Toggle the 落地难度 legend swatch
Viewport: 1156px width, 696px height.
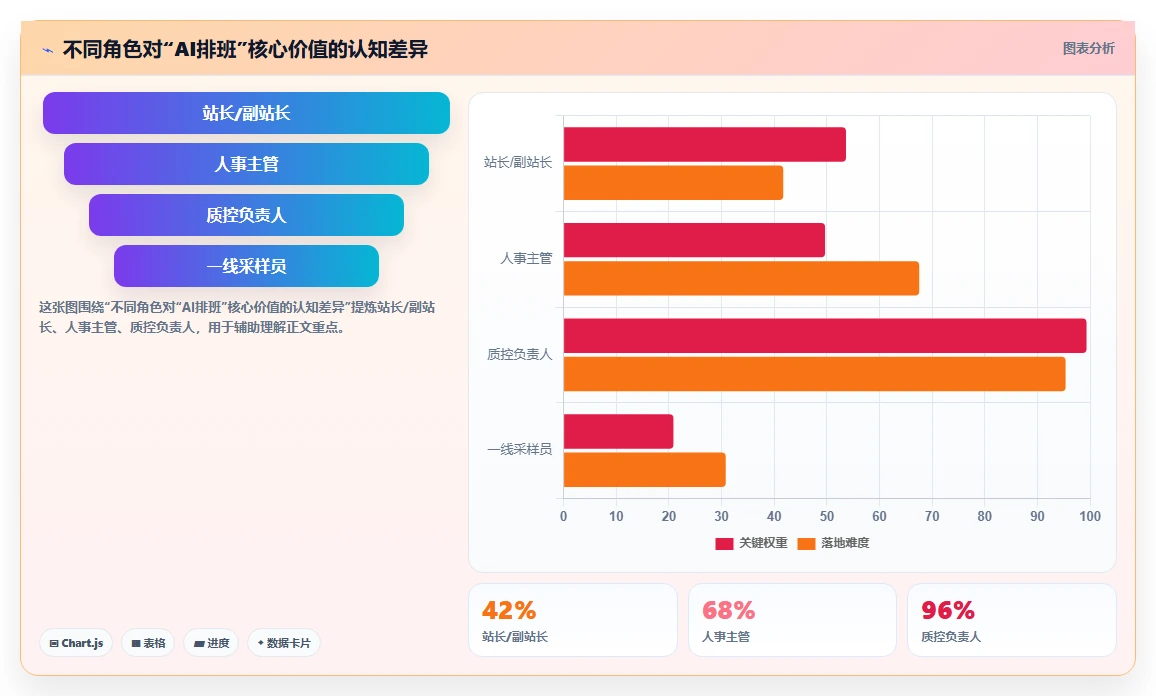(807, 543)
